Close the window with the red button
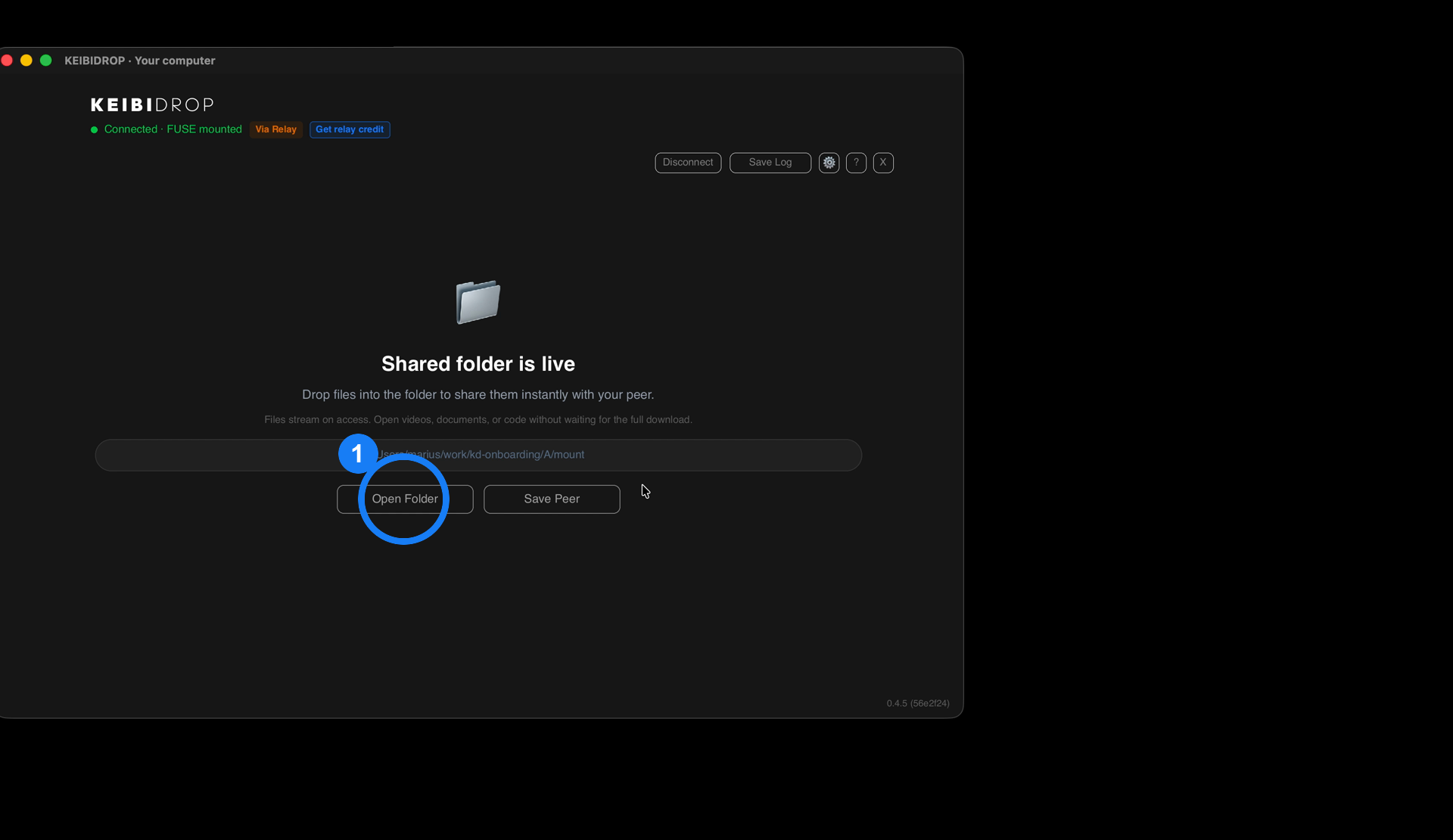The width and height of the screenshot is (1453, 840). 7,61
